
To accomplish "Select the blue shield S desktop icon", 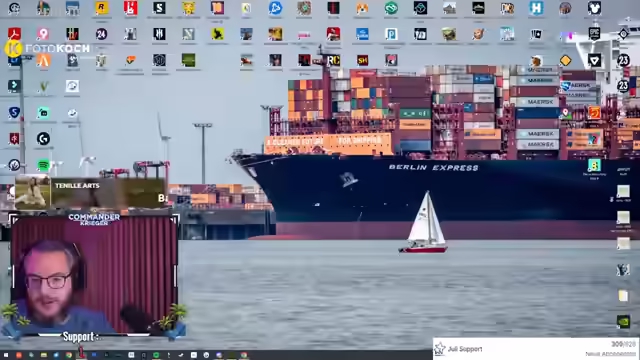I will click(14, 112).
